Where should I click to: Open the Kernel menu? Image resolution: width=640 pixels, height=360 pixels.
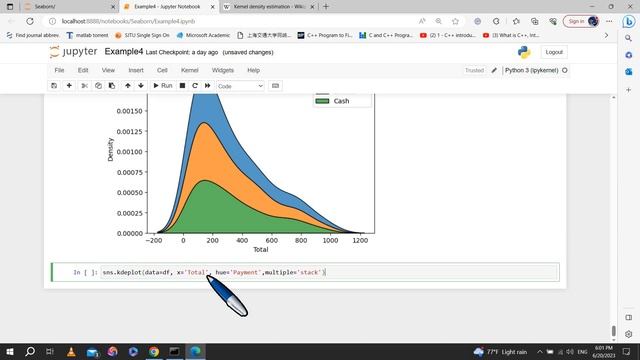tap(190, 70)
